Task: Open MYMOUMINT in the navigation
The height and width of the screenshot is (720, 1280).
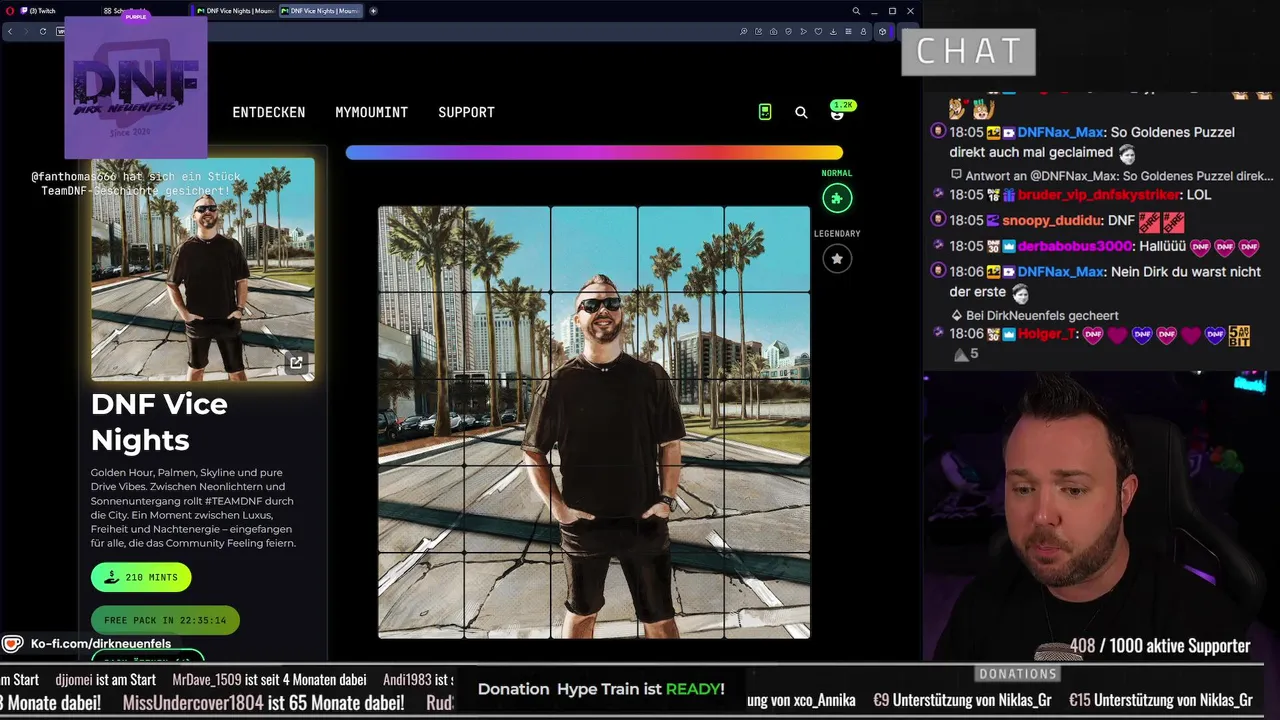Action: (371, 112)
